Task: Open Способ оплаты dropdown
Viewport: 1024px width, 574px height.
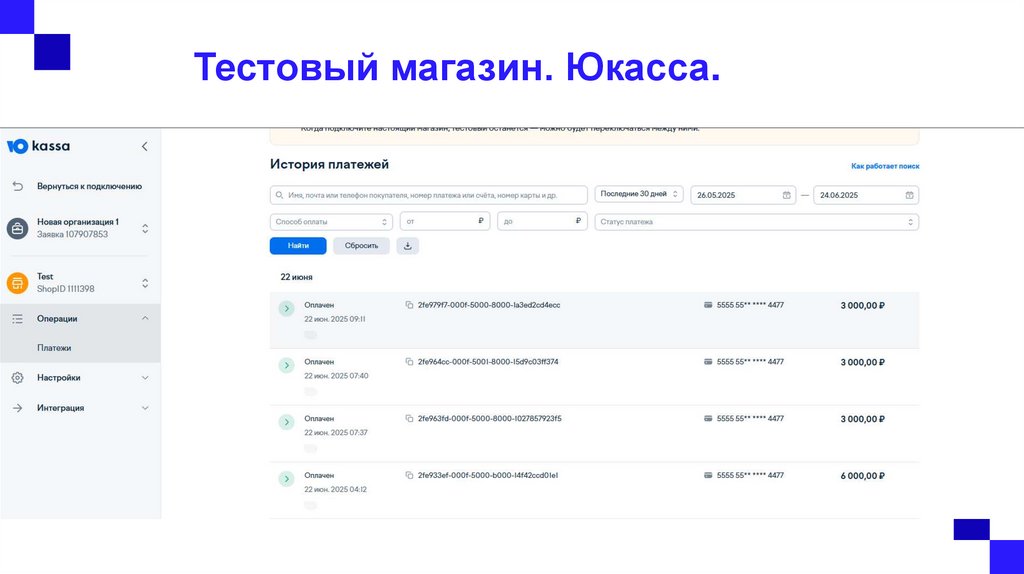Action: pos(331,222)
